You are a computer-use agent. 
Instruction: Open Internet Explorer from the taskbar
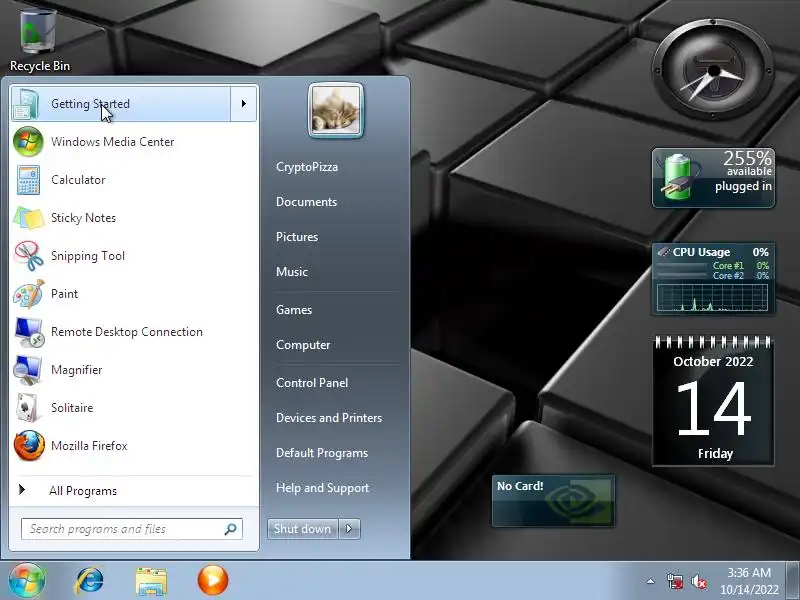point(90,581)
